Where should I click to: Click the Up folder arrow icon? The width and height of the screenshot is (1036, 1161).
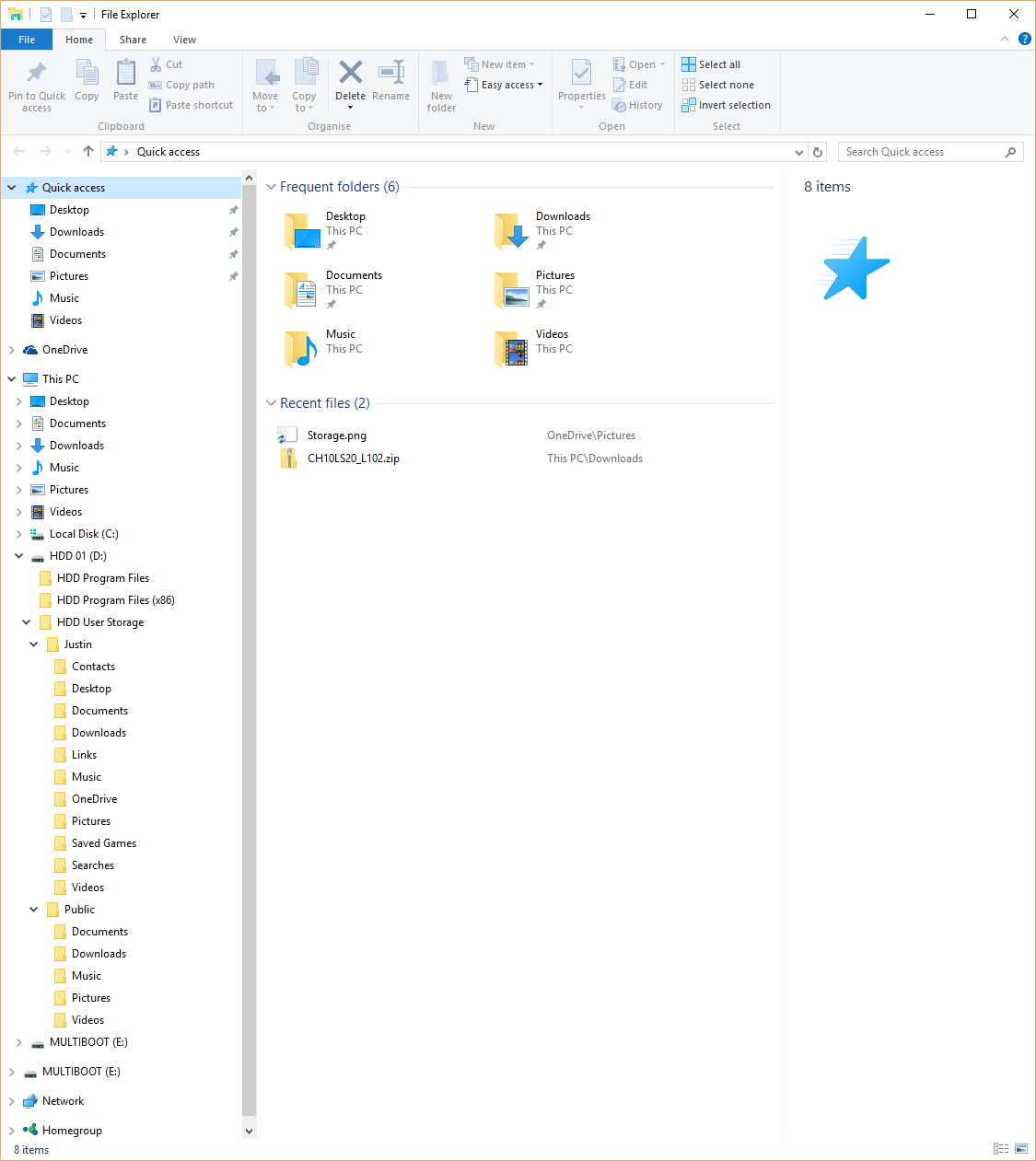(88, 152)
